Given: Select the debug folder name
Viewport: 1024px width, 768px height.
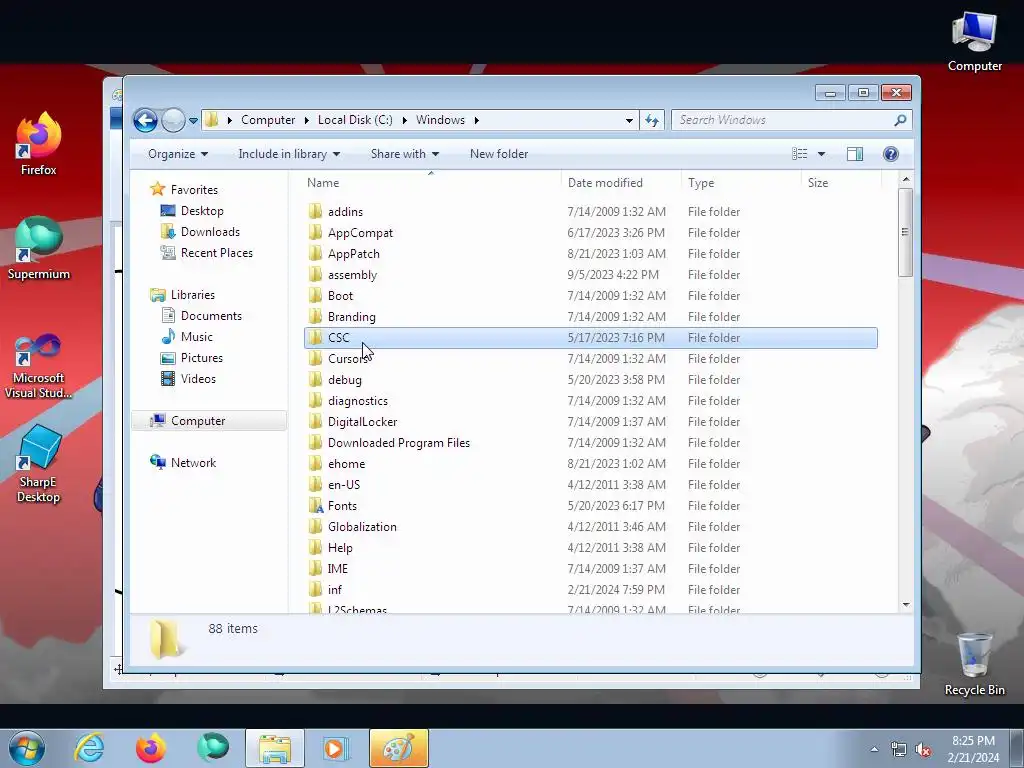Looking at the screenshot, I should click(345, 379).
